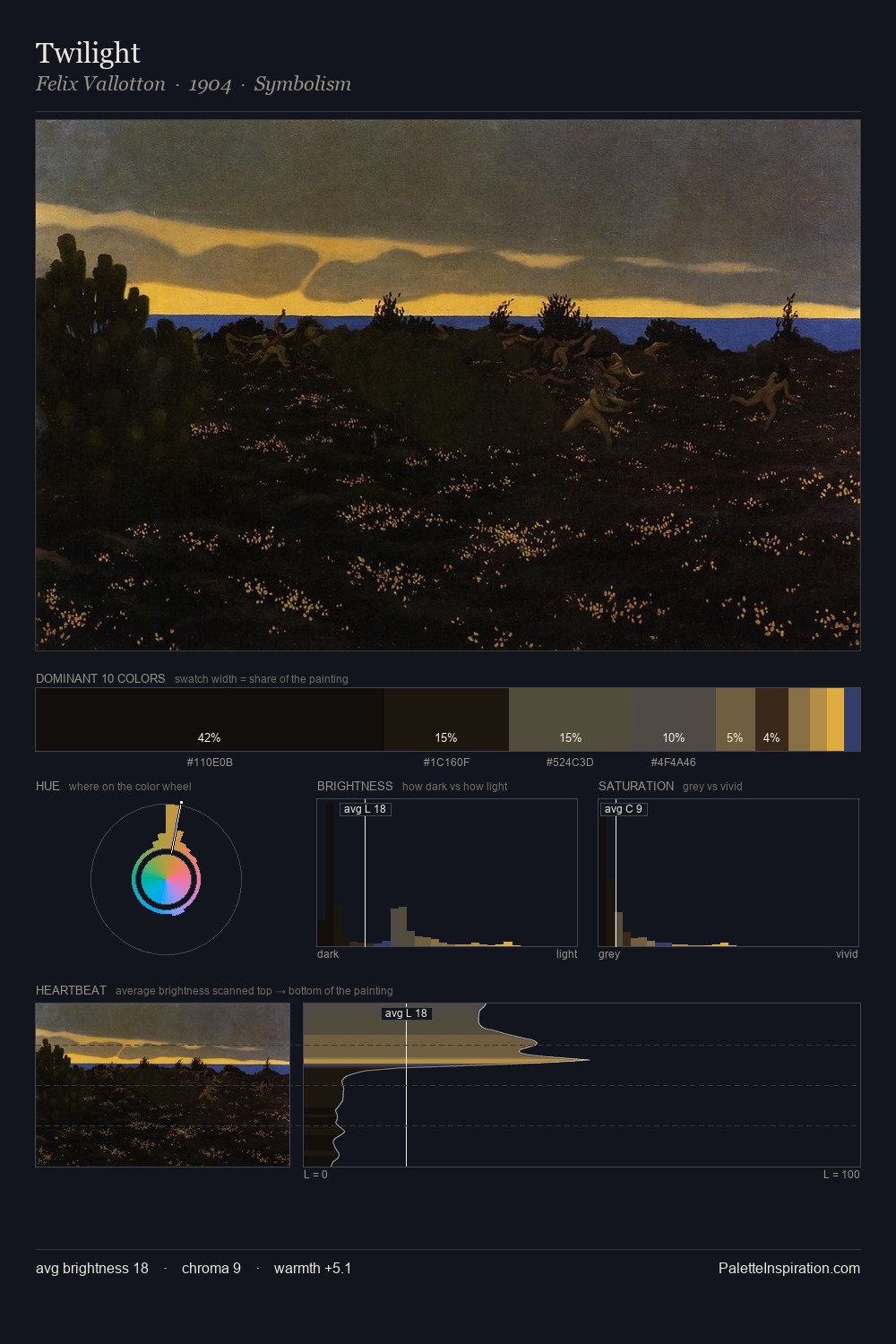Click the year '1904'

point(210,84)
